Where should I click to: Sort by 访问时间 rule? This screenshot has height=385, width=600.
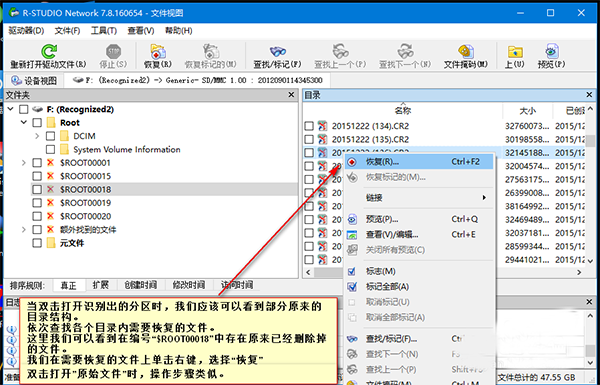pyautogui.click(x=237, y=285)
